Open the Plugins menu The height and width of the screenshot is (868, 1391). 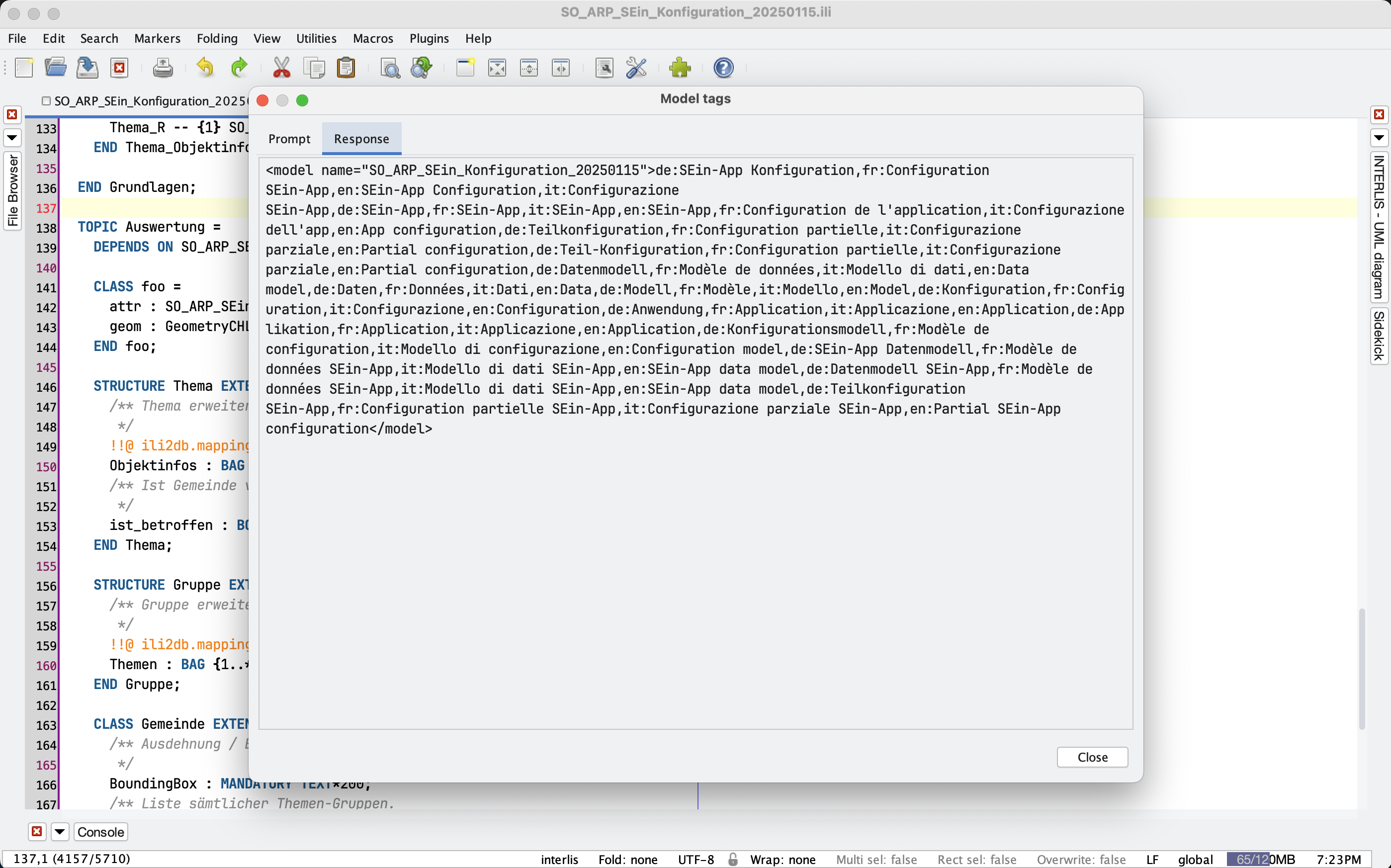point(429,38)
